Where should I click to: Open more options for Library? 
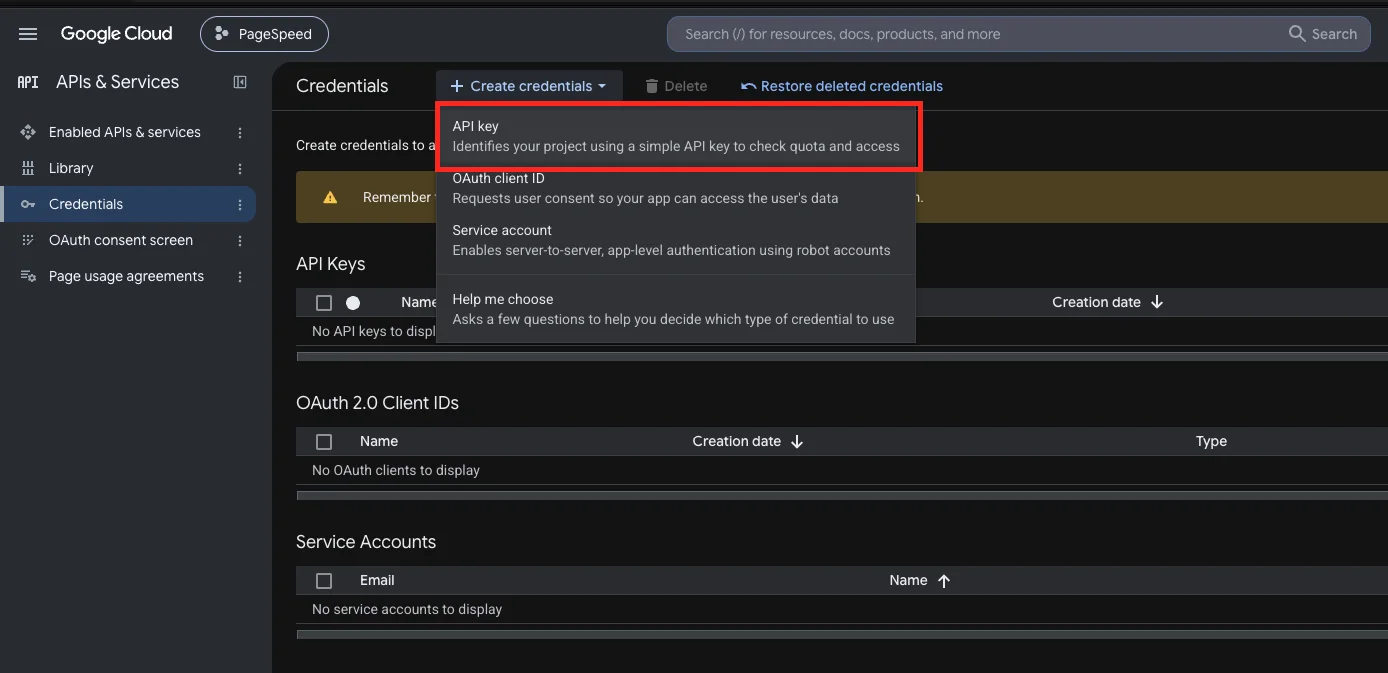[240, 168]
